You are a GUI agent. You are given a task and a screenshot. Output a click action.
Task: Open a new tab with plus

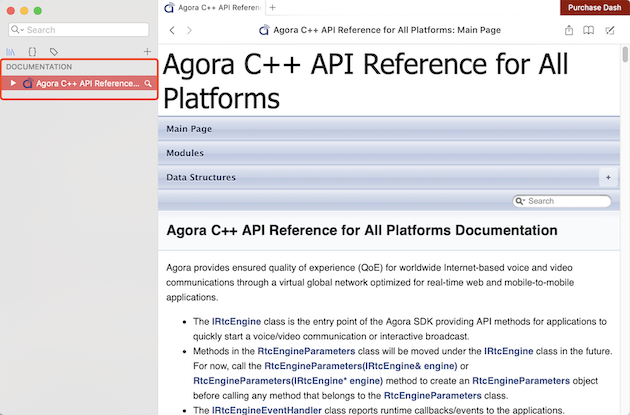tap(273, 7)
